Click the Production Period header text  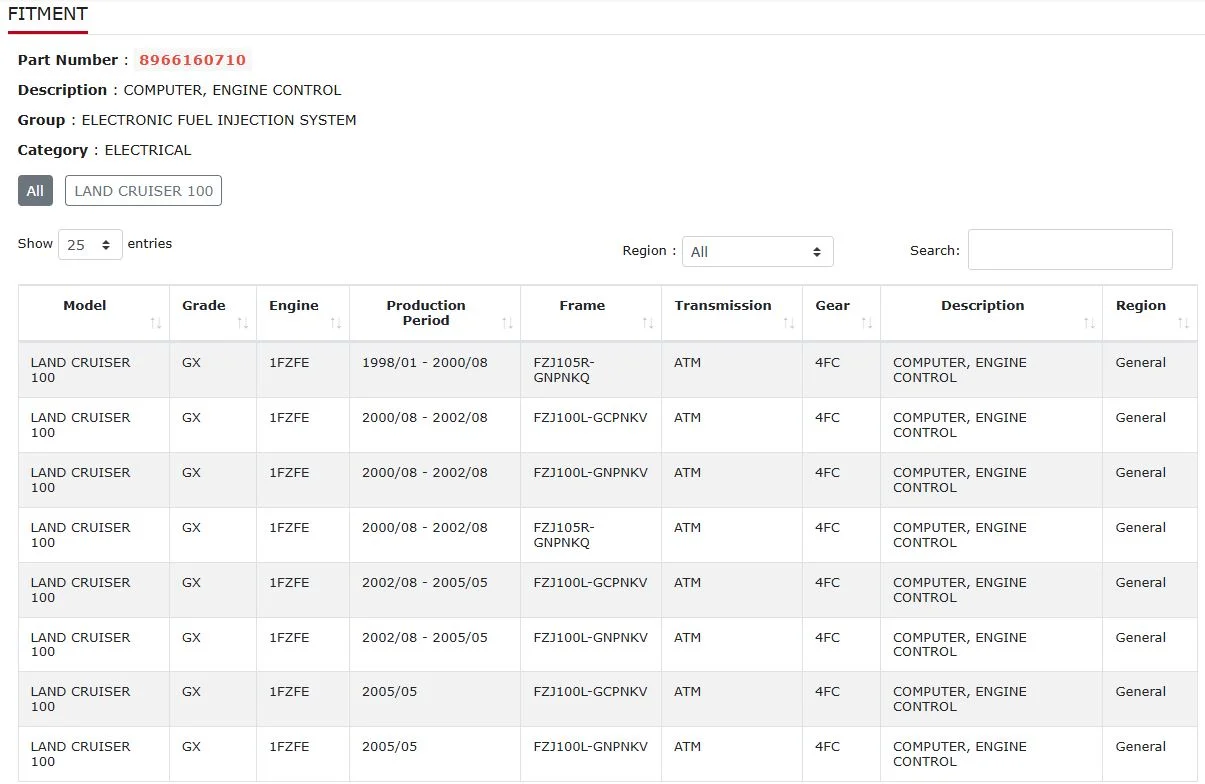(426, 313)
